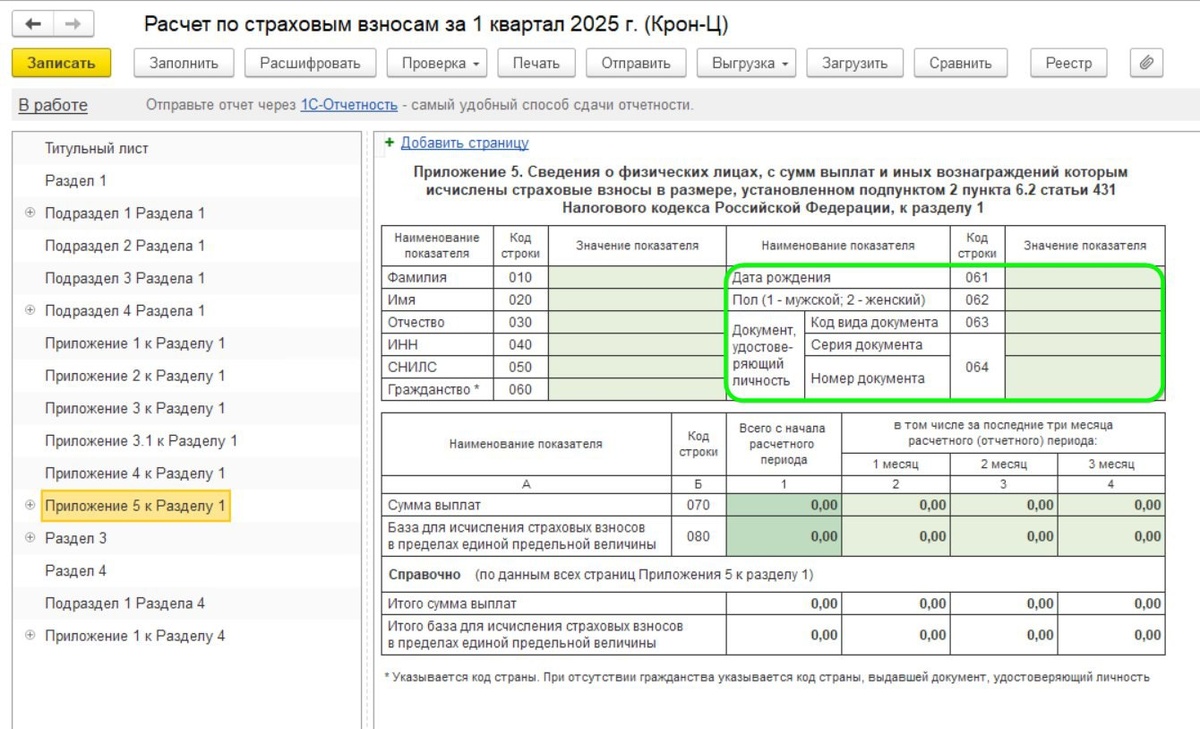The image size is (1200, 729).
Task: Select Титульный лист in the section list
Action: coord(97,148)
